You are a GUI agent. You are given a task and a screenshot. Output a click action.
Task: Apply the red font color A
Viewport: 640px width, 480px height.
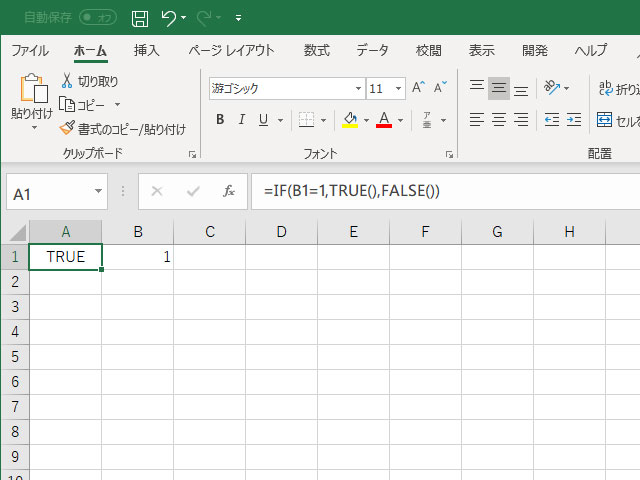click(384, 120)
